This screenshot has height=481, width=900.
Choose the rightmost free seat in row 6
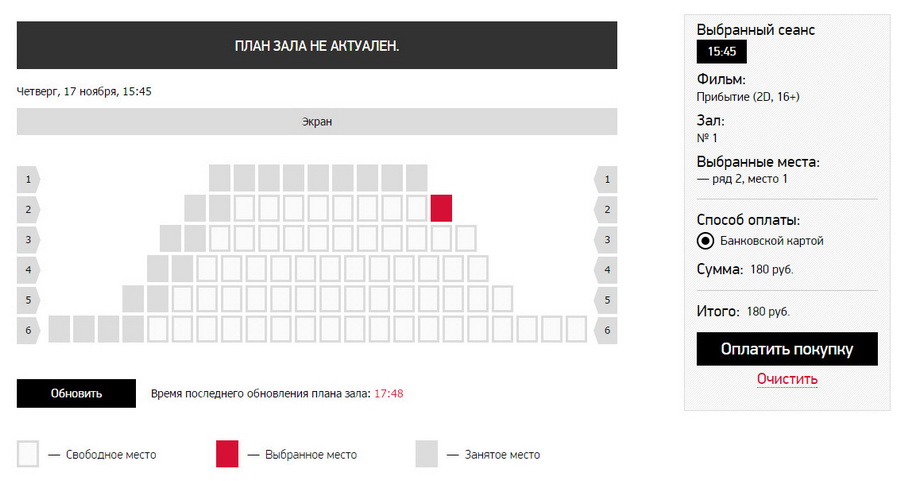pos(576,329)
